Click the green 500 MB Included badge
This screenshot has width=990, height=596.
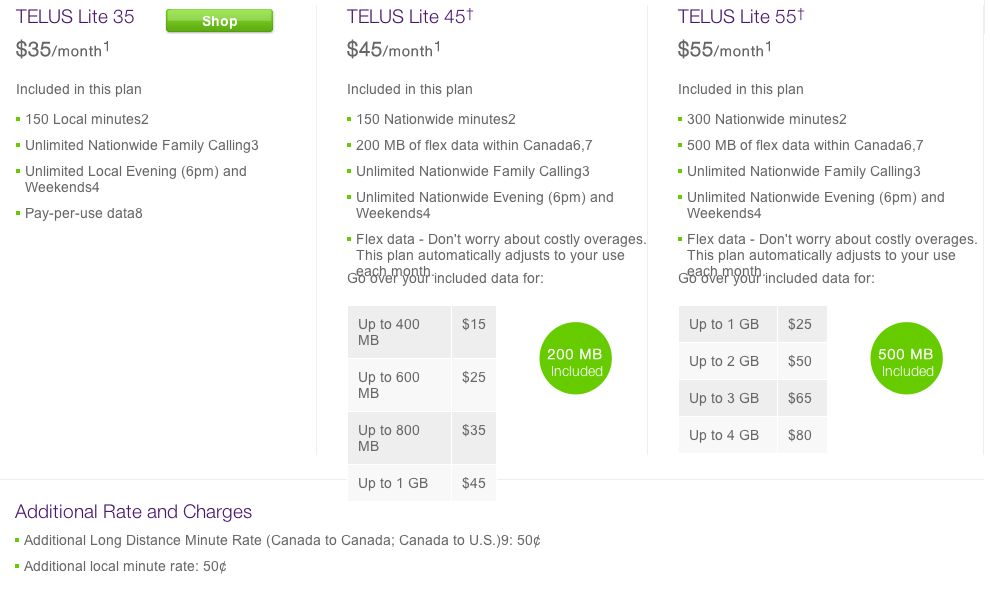906,359
